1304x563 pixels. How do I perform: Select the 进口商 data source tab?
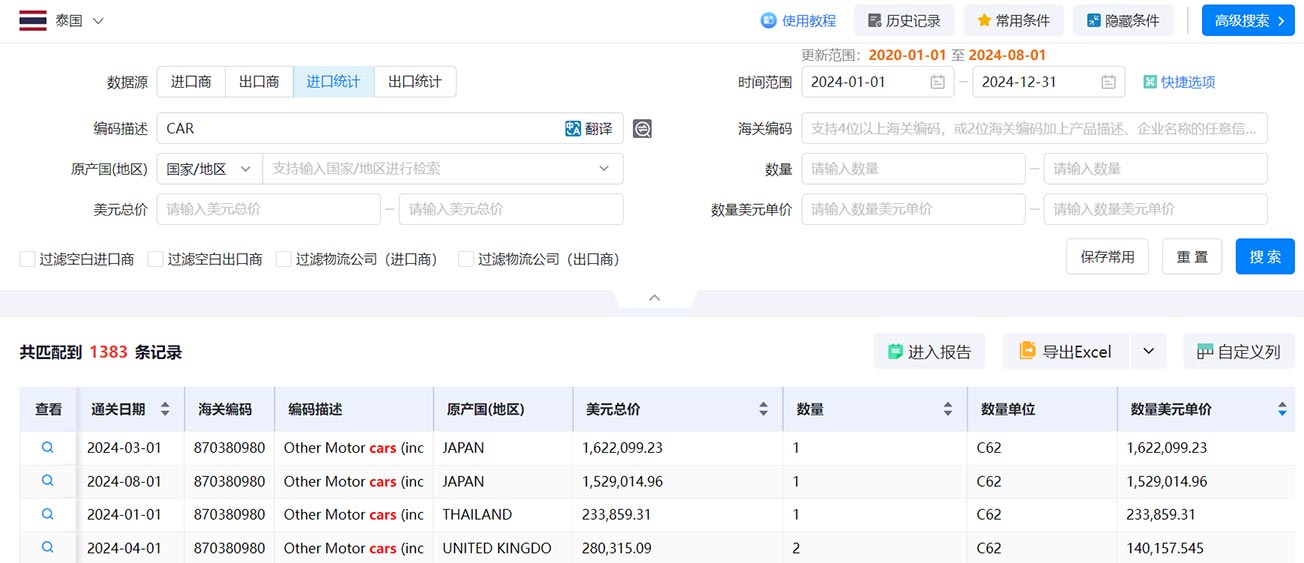[191, 82]
